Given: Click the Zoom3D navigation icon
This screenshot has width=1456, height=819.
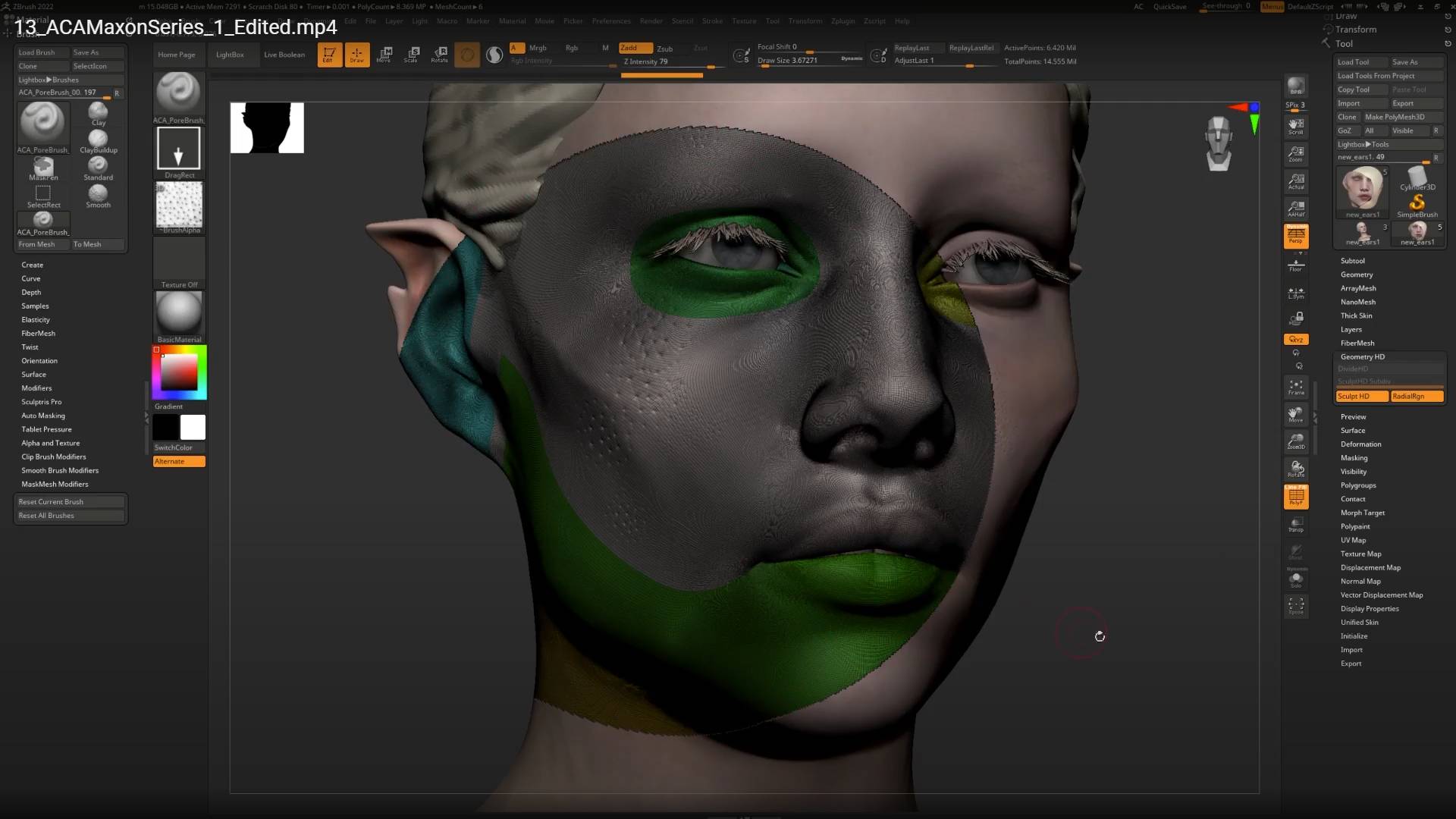Looking at the screenshot, I should pos(1296,441).
